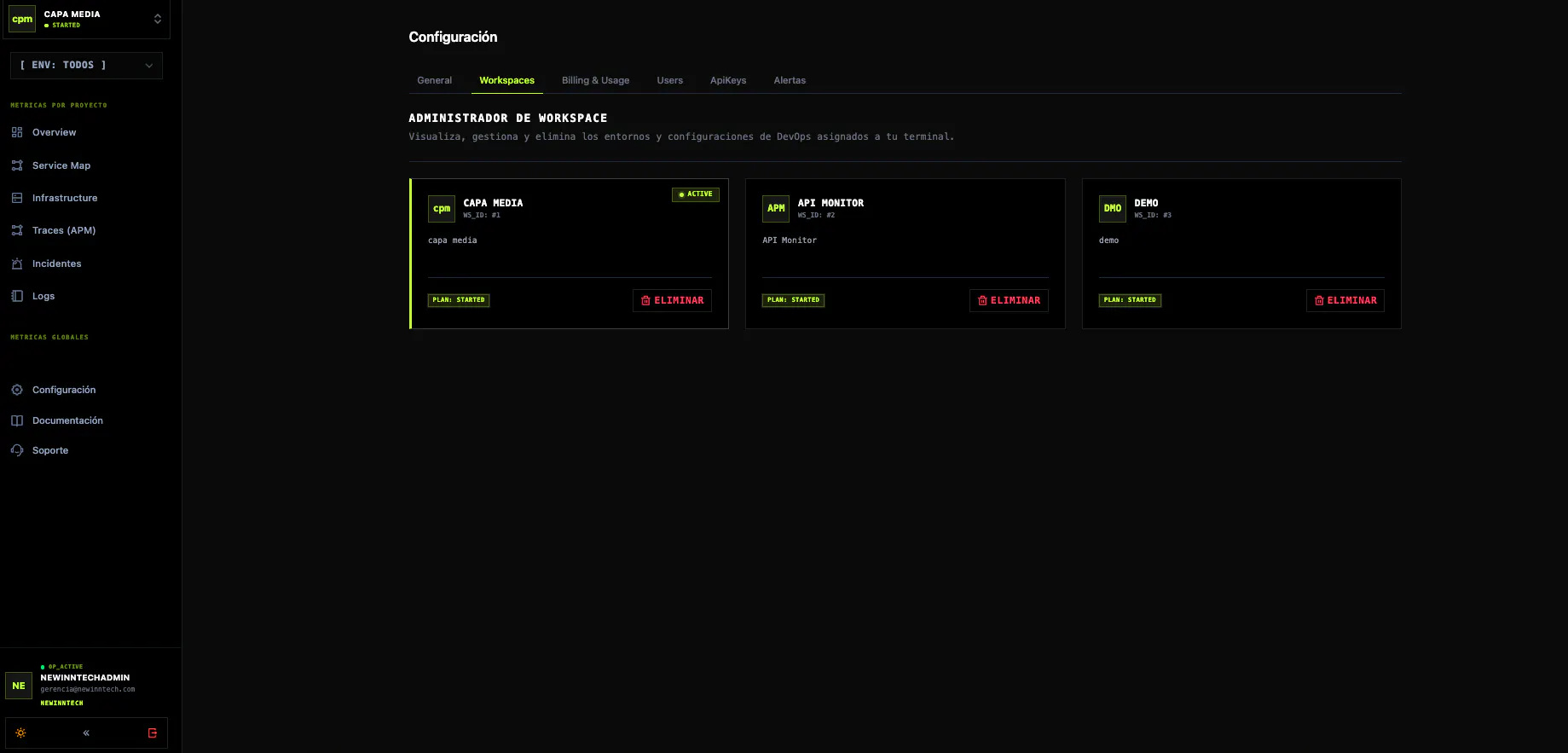Open the ApiKeys tab
1568x753 pixels.
click(728, 80)
